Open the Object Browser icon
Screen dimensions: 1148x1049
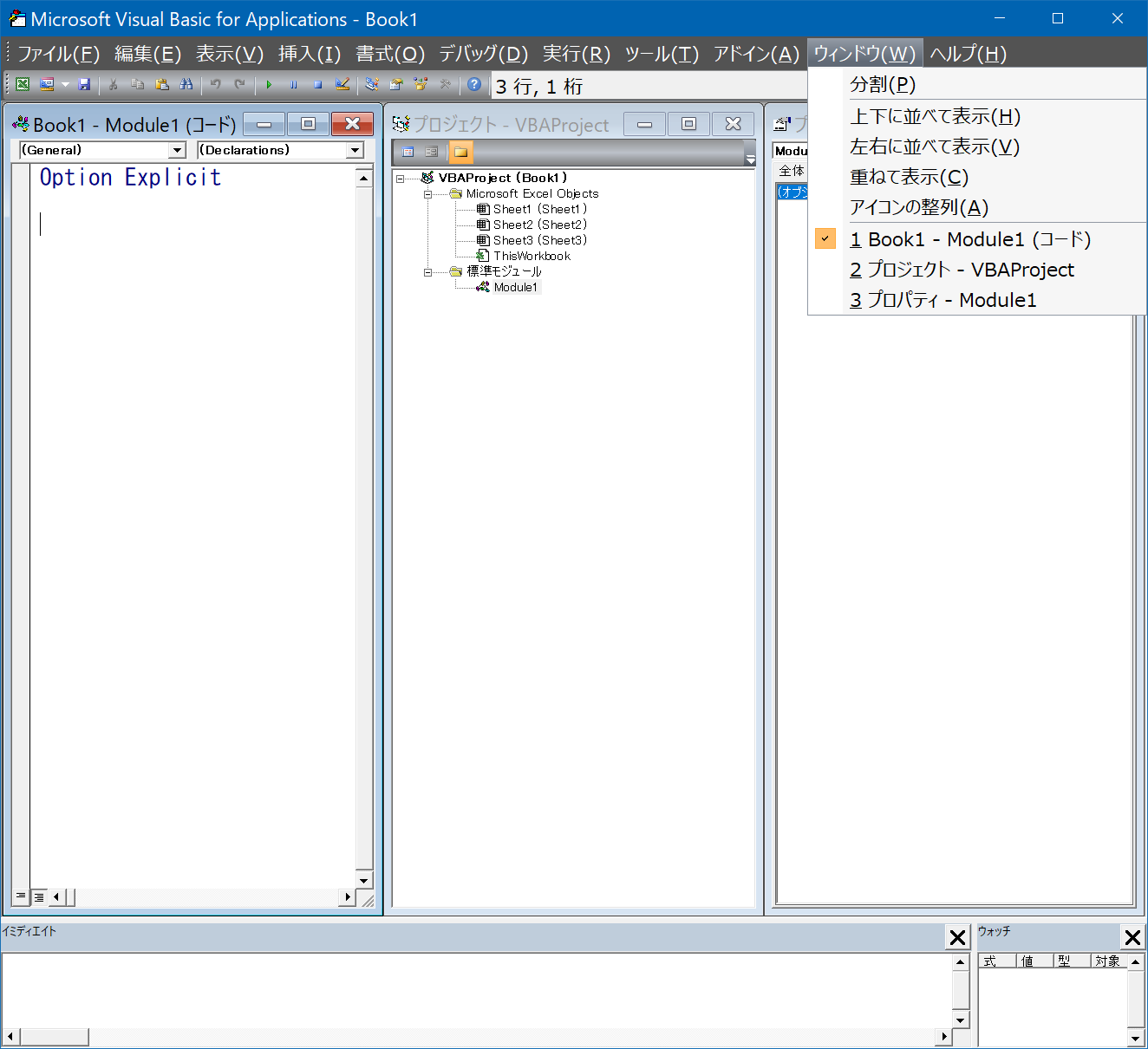[421, 84]
